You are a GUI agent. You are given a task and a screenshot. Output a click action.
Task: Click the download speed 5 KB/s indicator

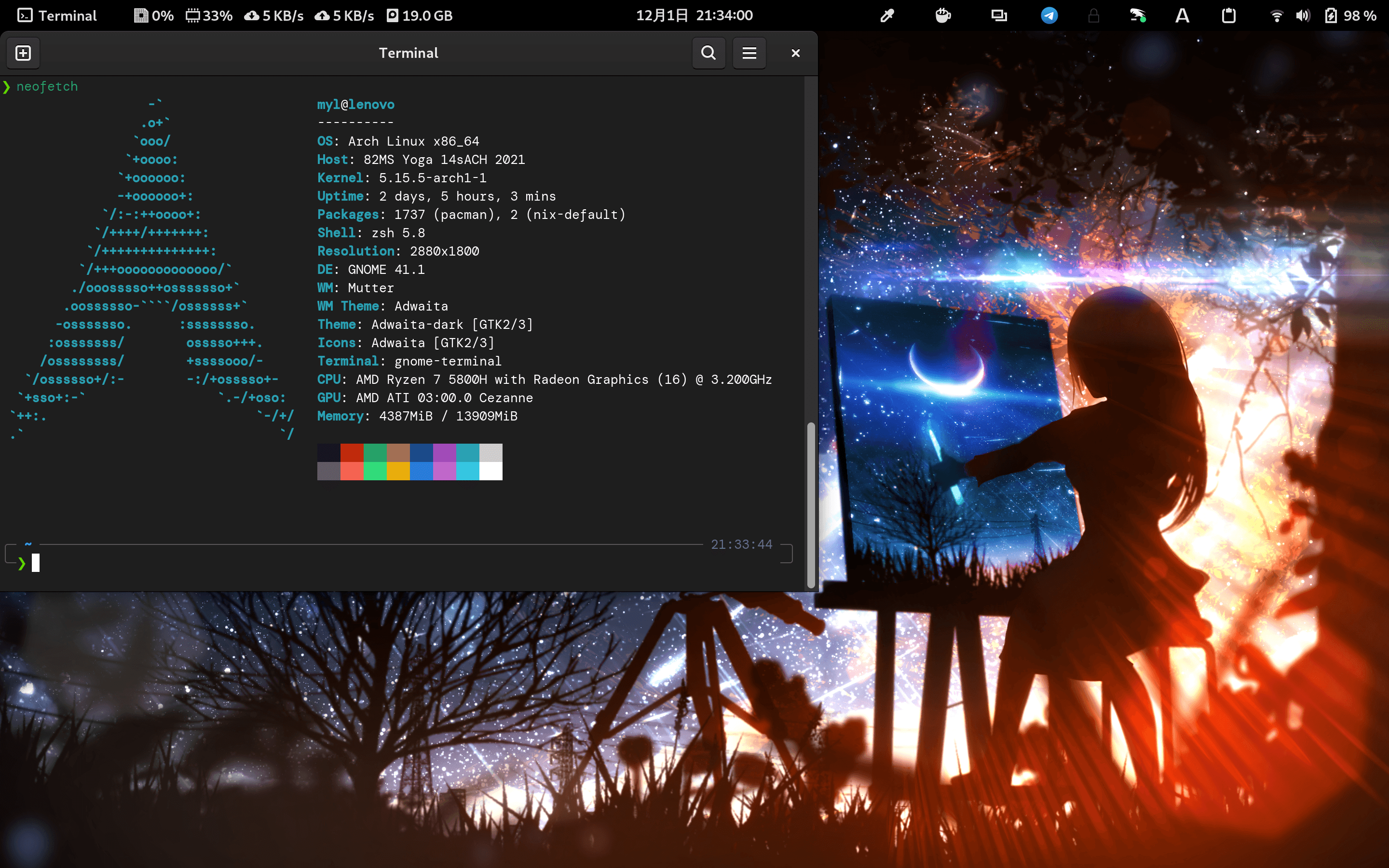[x=274, y=15]
